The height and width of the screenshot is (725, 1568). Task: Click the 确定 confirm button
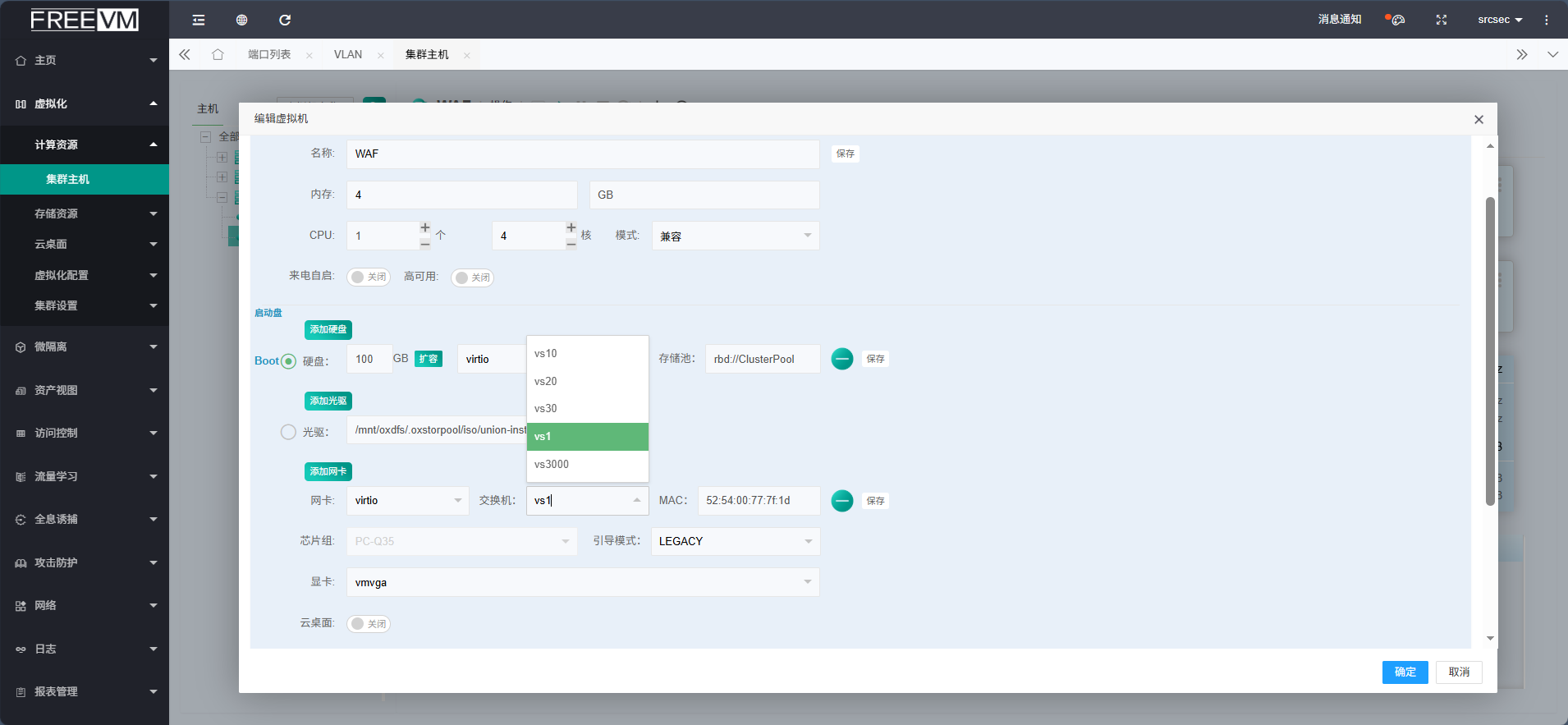click(x=1405, y=672)
